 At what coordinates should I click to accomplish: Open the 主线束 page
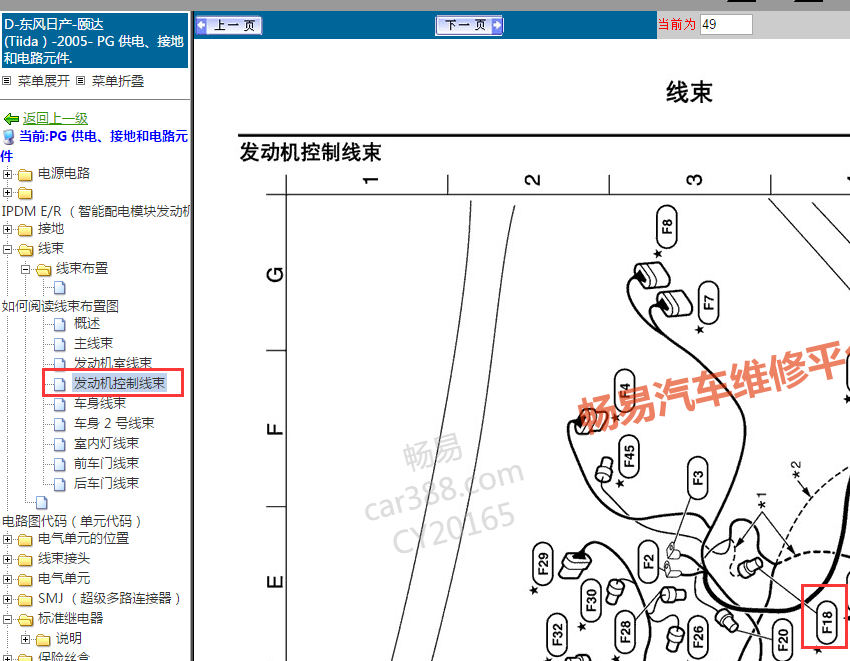click(93, 343)
